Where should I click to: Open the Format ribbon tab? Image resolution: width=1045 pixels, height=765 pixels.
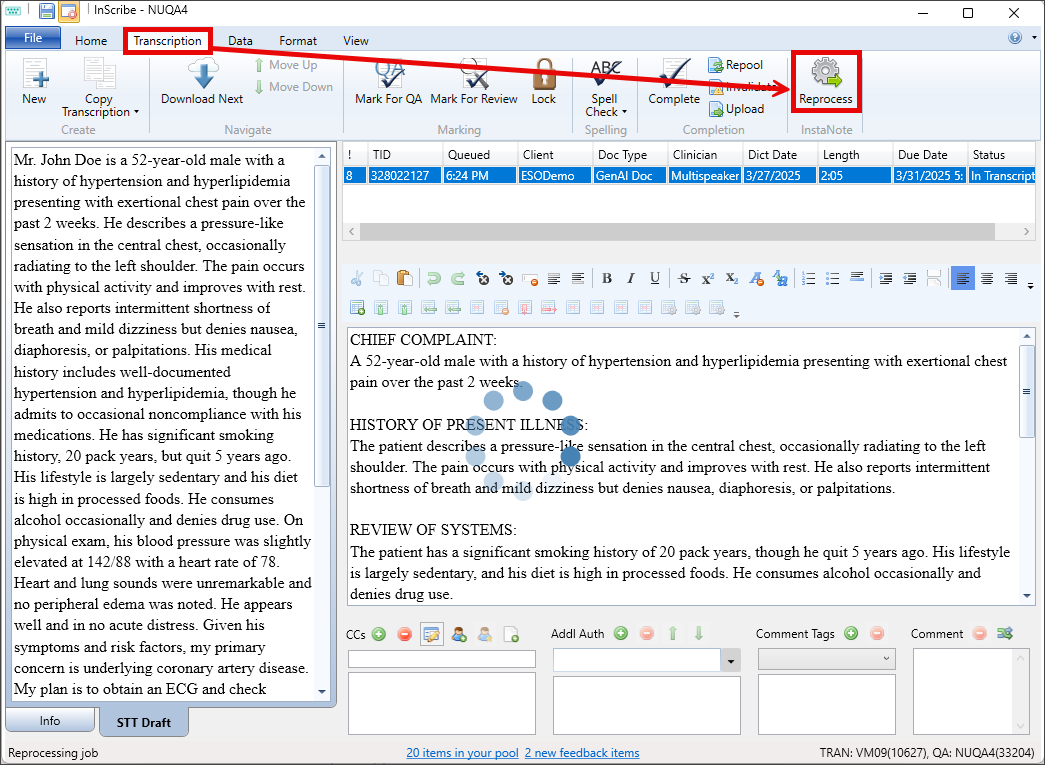[x=298, y=41]
